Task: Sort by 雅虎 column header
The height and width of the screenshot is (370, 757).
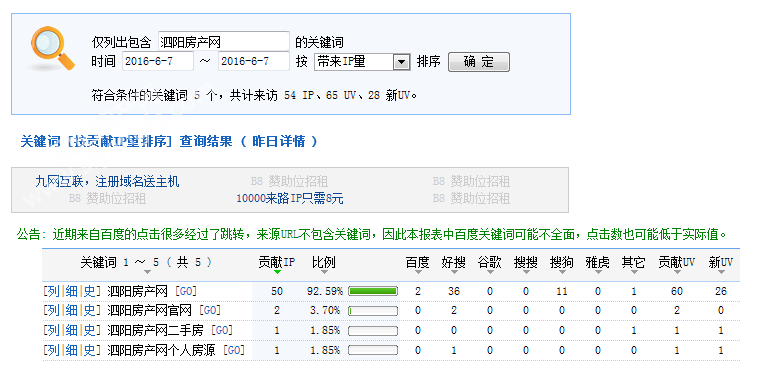Action: [x=598, y=262]
